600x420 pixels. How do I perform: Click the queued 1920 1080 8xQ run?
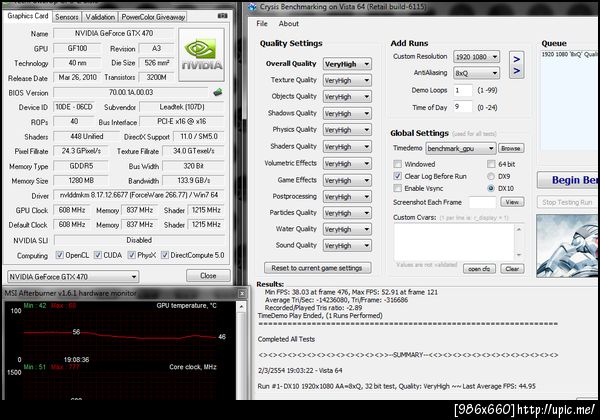point(569,55)
